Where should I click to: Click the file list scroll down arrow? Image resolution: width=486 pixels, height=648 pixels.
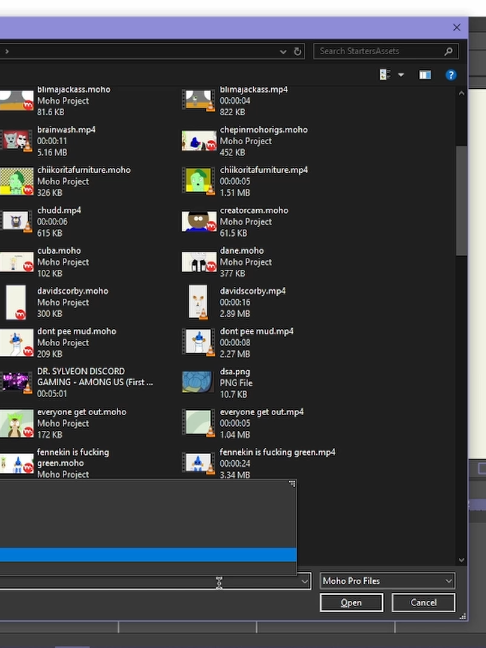[x=462, y=560]
